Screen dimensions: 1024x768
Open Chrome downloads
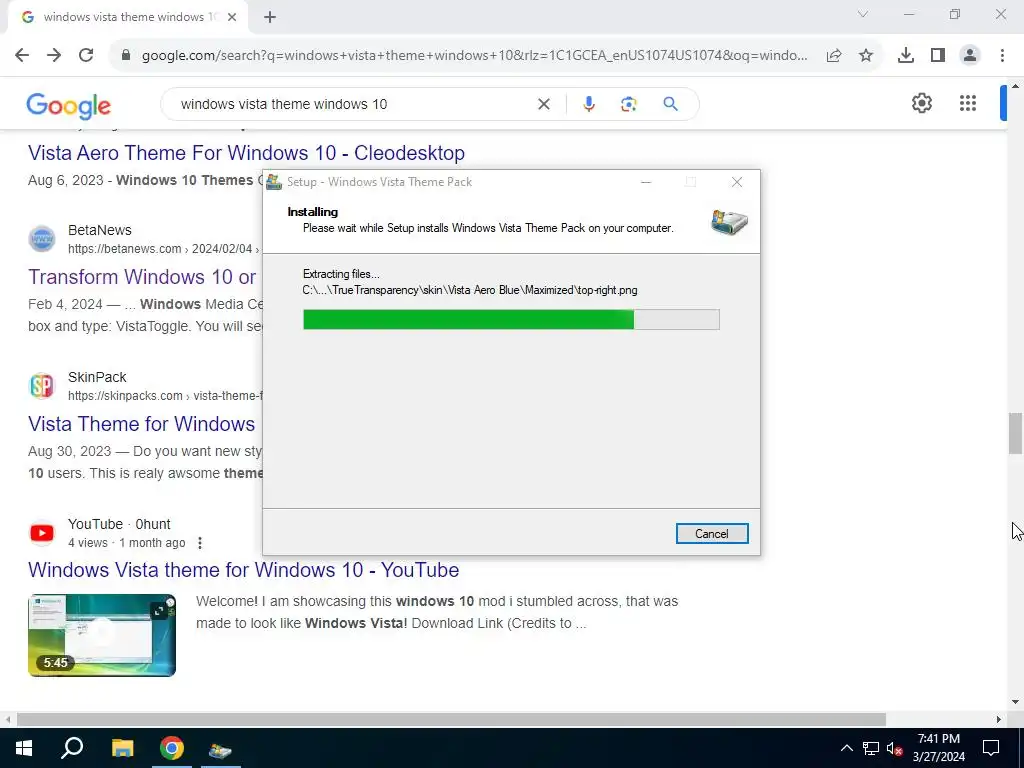tap(906, 56)
